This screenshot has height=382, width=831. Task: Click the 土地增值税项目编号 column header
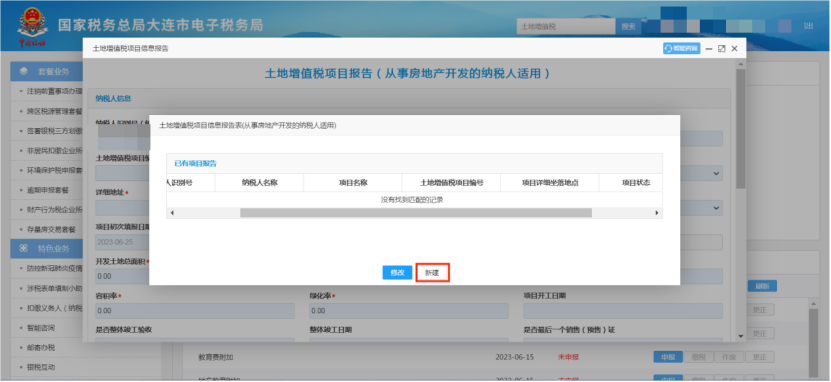(x=452, y=183)
